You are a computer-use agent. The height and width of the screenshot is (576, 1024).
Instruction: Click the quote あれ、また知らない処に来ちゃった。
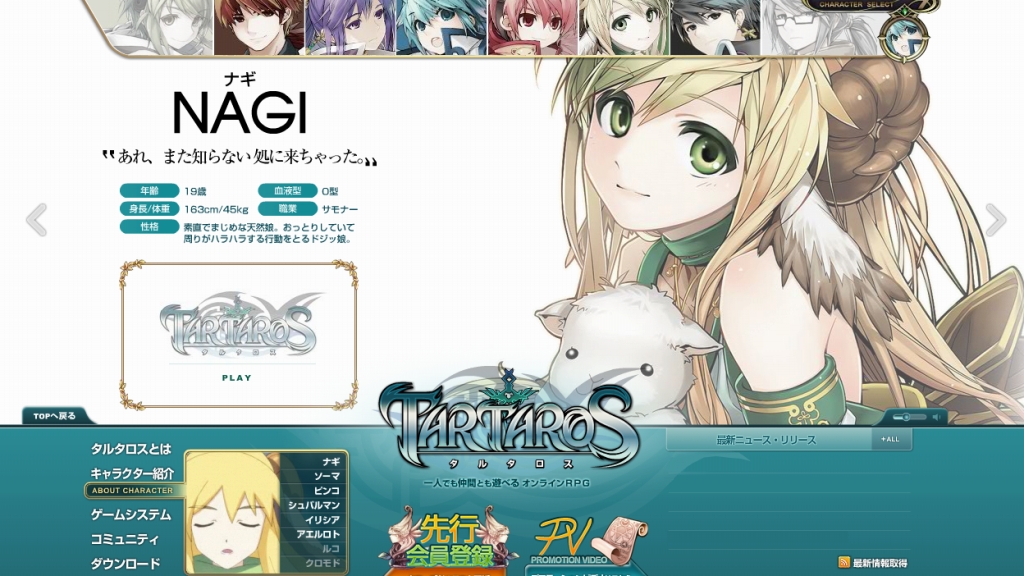pyautogui.click(x=240, y=157)
